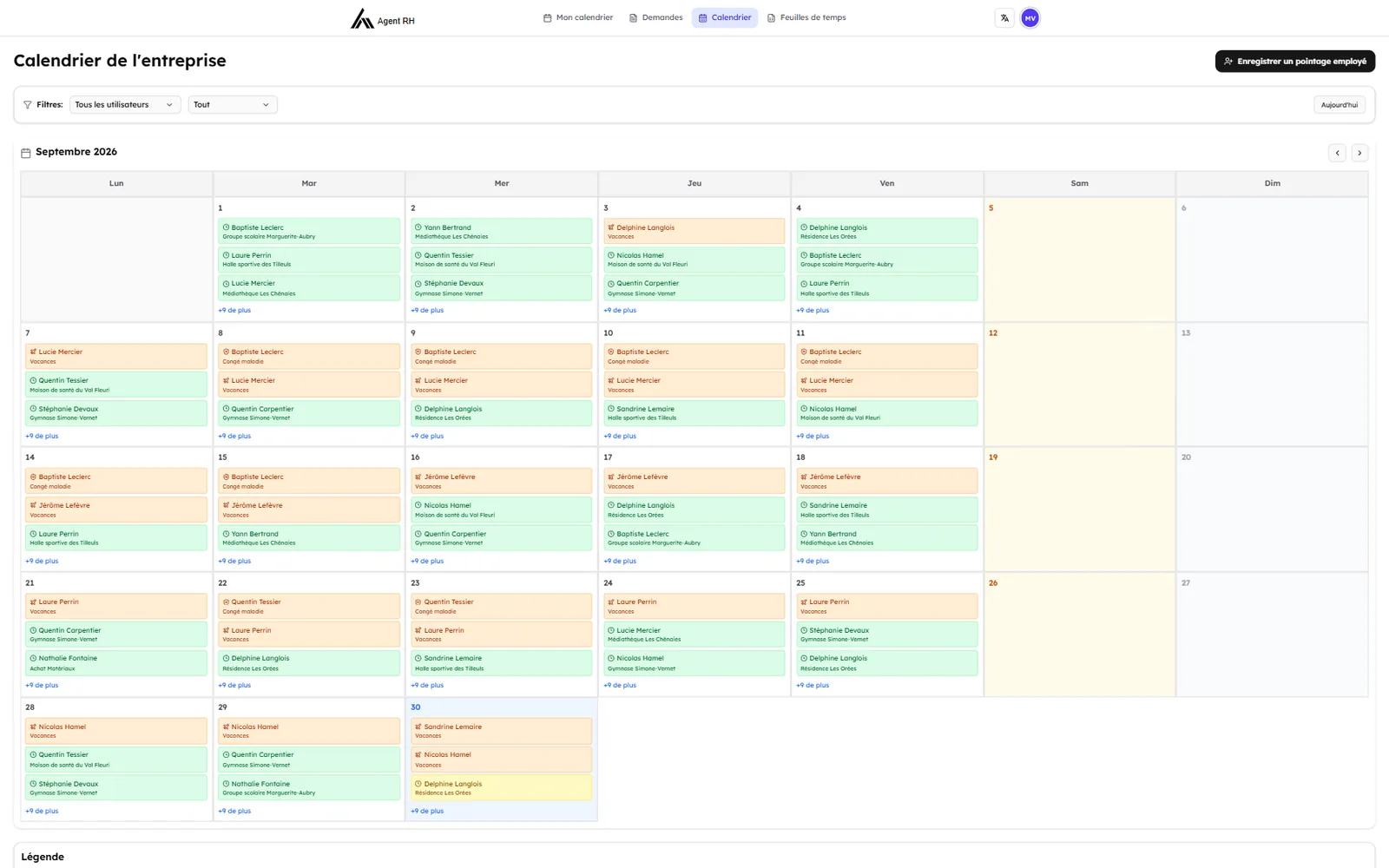Expand +9 de plus on September 4

coord(813,311)
